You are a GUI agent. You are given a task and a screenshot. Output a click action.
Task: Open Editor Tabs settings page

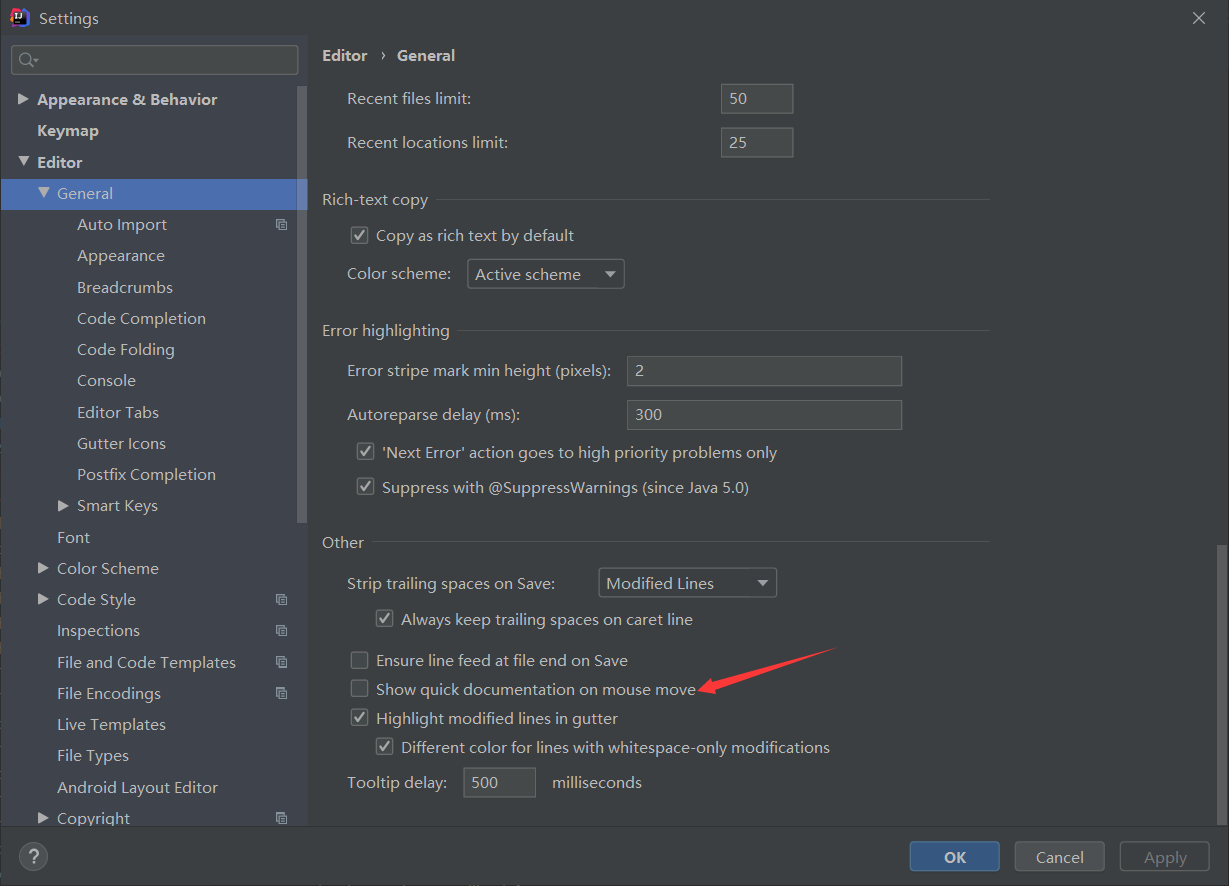[x=118, y=412]
